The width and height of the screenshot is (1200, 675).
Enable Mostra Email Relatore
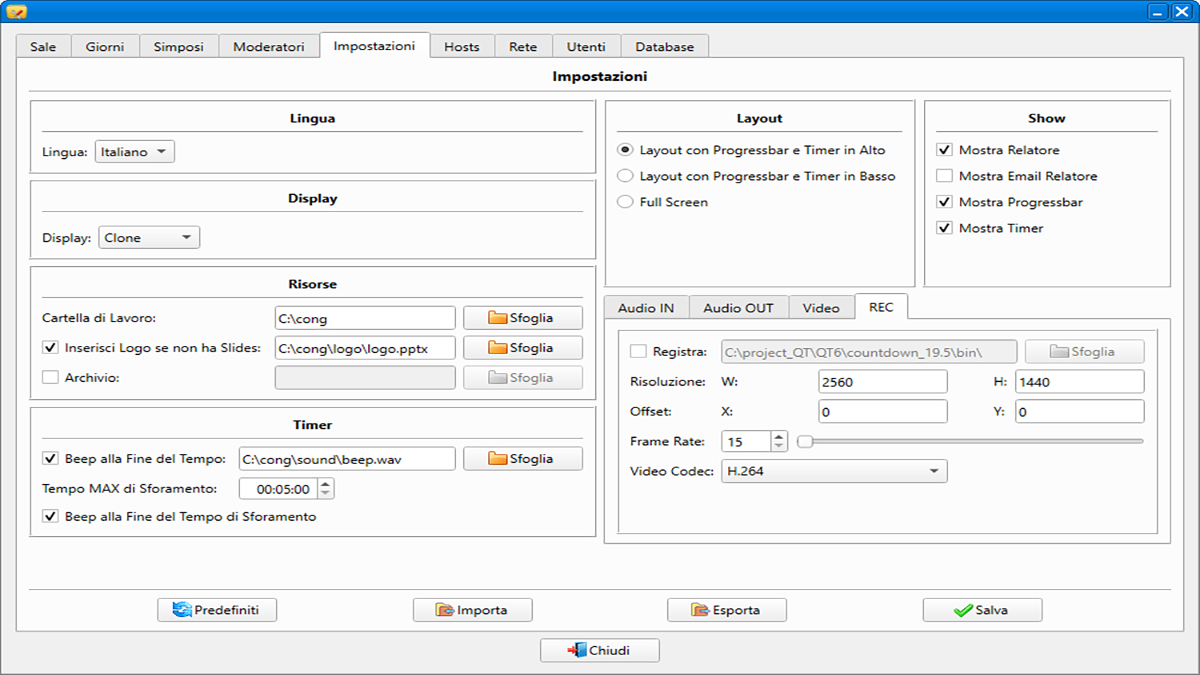click(x=944, y=176)
